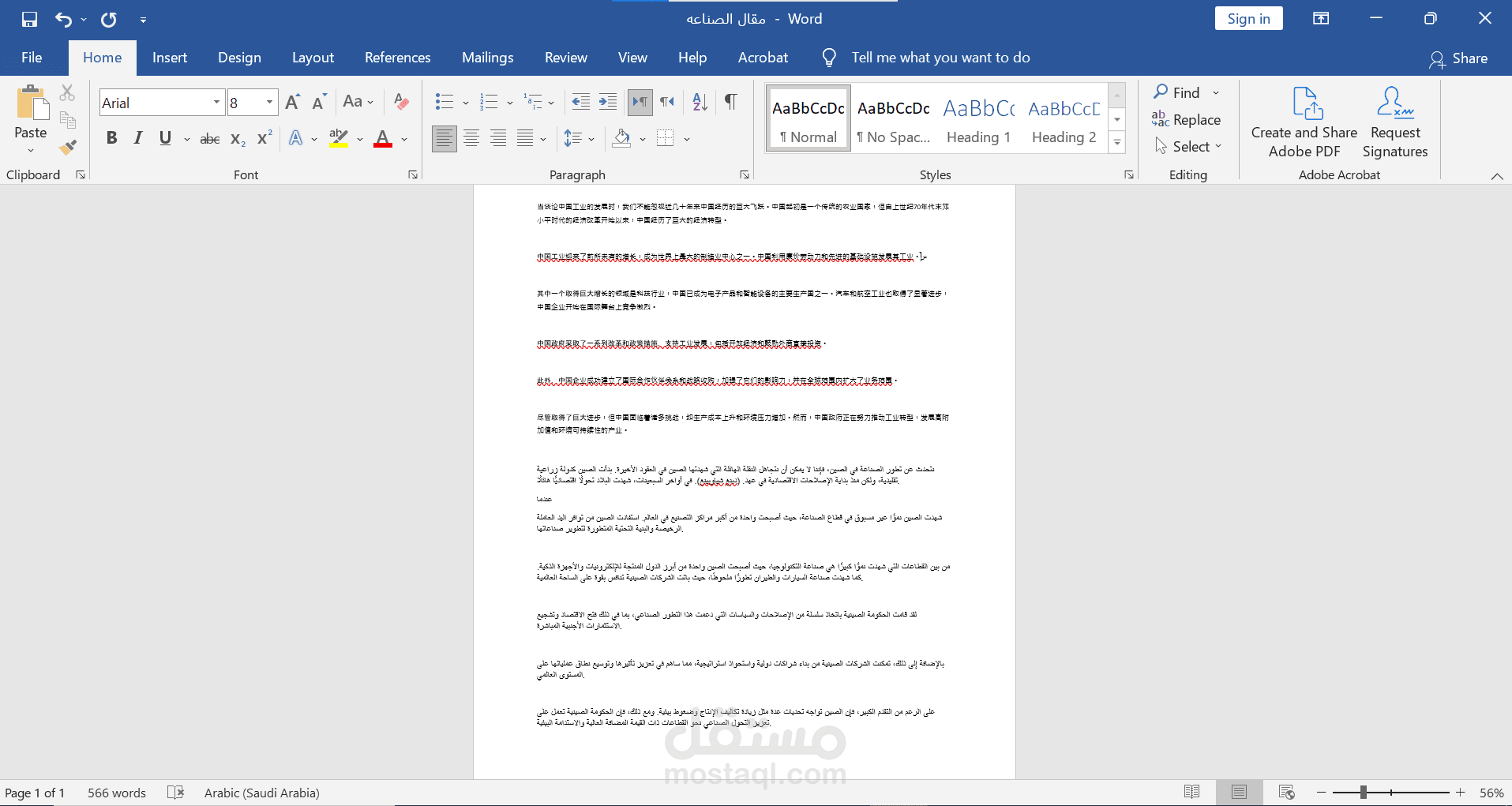
Task: Click the Format Painter brush icon
Action: coord(68,147)
